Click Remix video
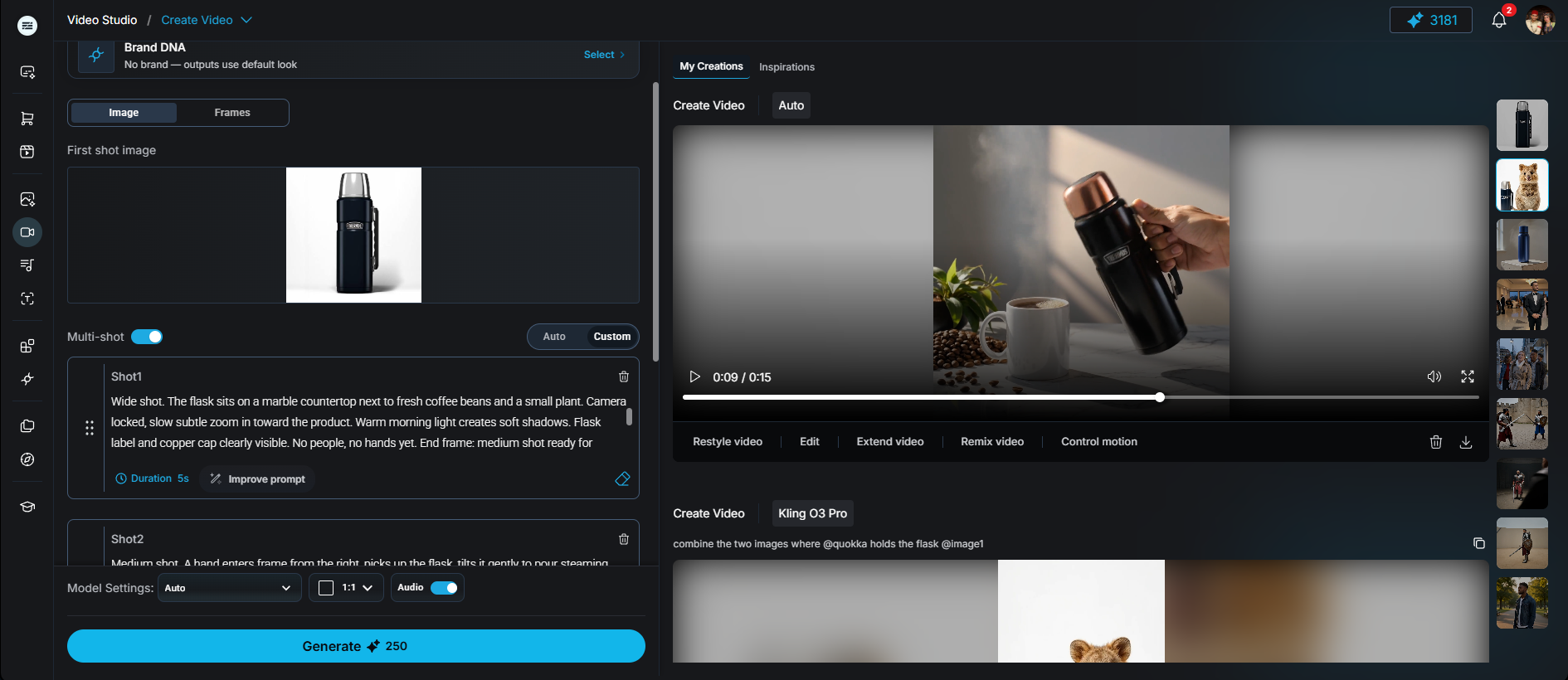 (992, 442)
